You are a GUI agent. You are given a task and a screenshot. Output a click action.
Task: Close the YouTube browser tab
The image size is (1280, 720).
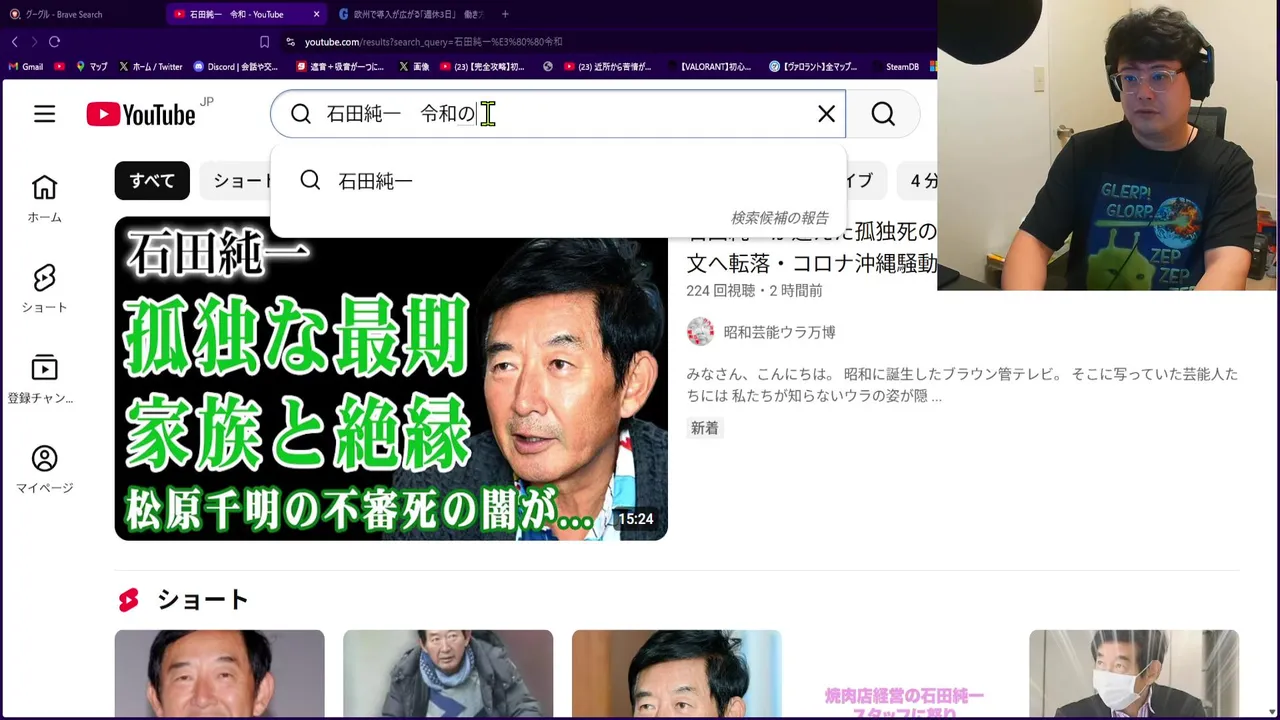[316, 14]
